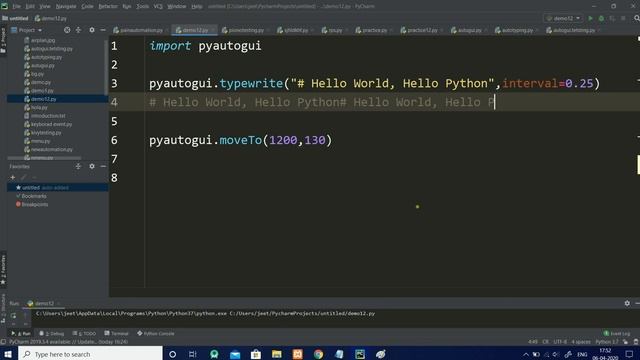The height and width of the screenshot is (360, 640).
Task: Click the expand/collapse all icon in Project panel
Action: pos(78,30)
